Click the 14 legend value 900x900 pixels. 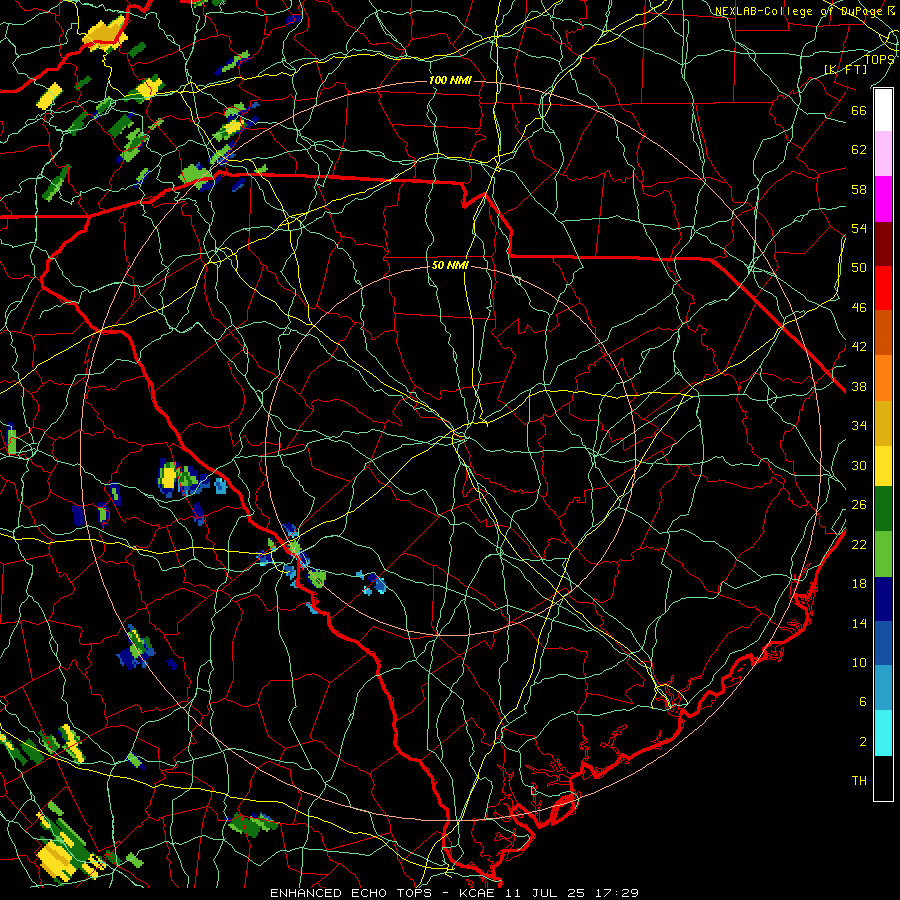pyautogui.click(x=859, y=623)
